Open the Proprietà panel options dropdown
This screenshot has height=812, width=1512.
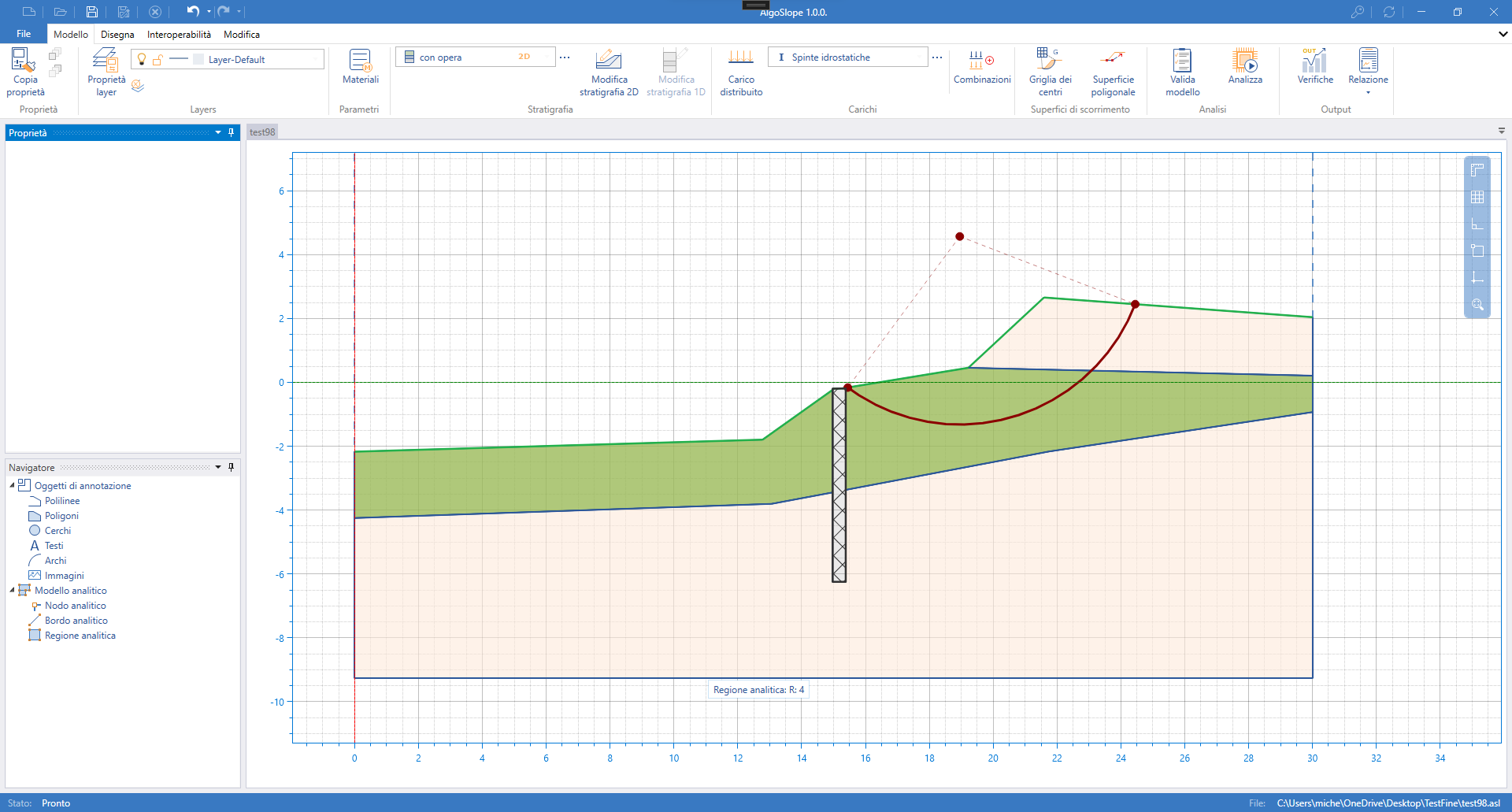pyautogui.click(x=218, y=132)
